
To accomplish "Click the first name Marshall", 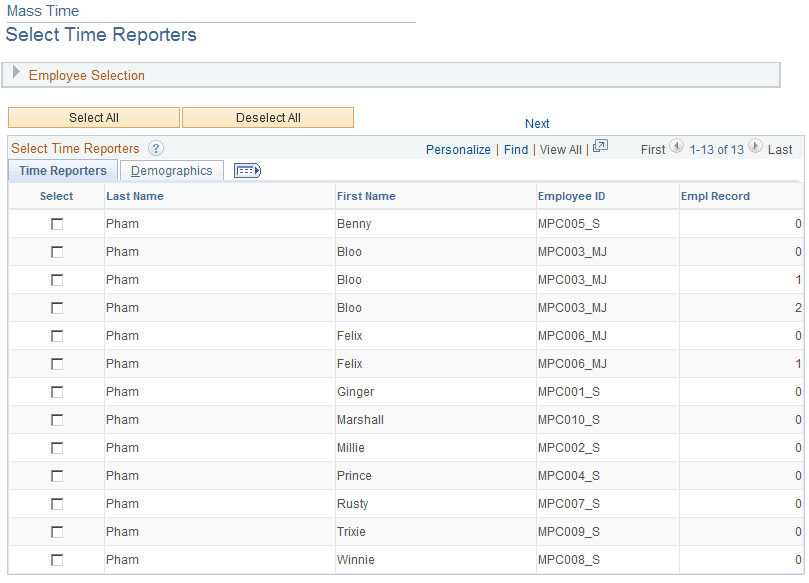I will pyautogui.click(x=360, y=420).
